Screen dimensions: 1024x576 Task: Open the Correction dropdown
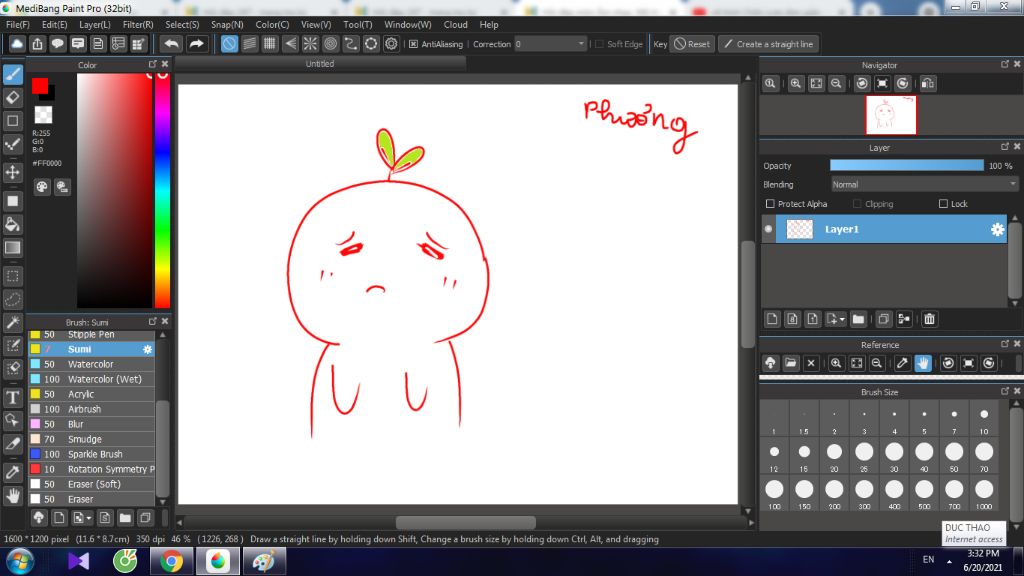pyautogui.click(x=550, y=44)
